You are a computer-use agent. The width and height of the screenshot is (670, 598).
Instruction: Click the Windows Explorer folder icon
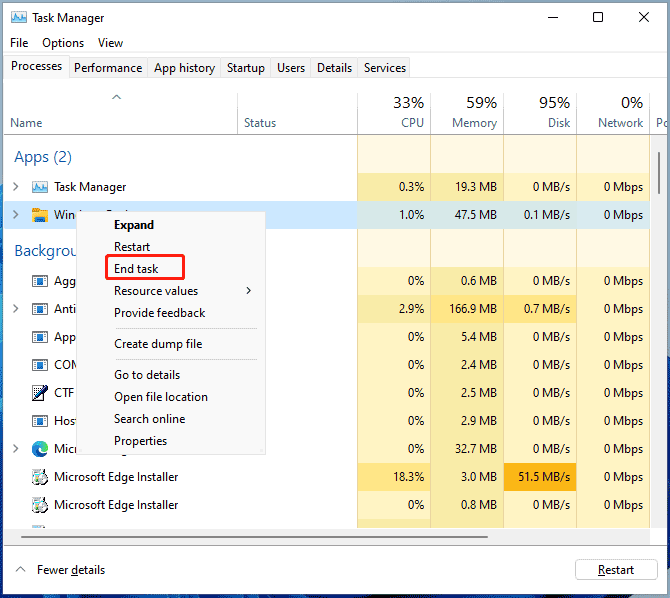(40, 215)
